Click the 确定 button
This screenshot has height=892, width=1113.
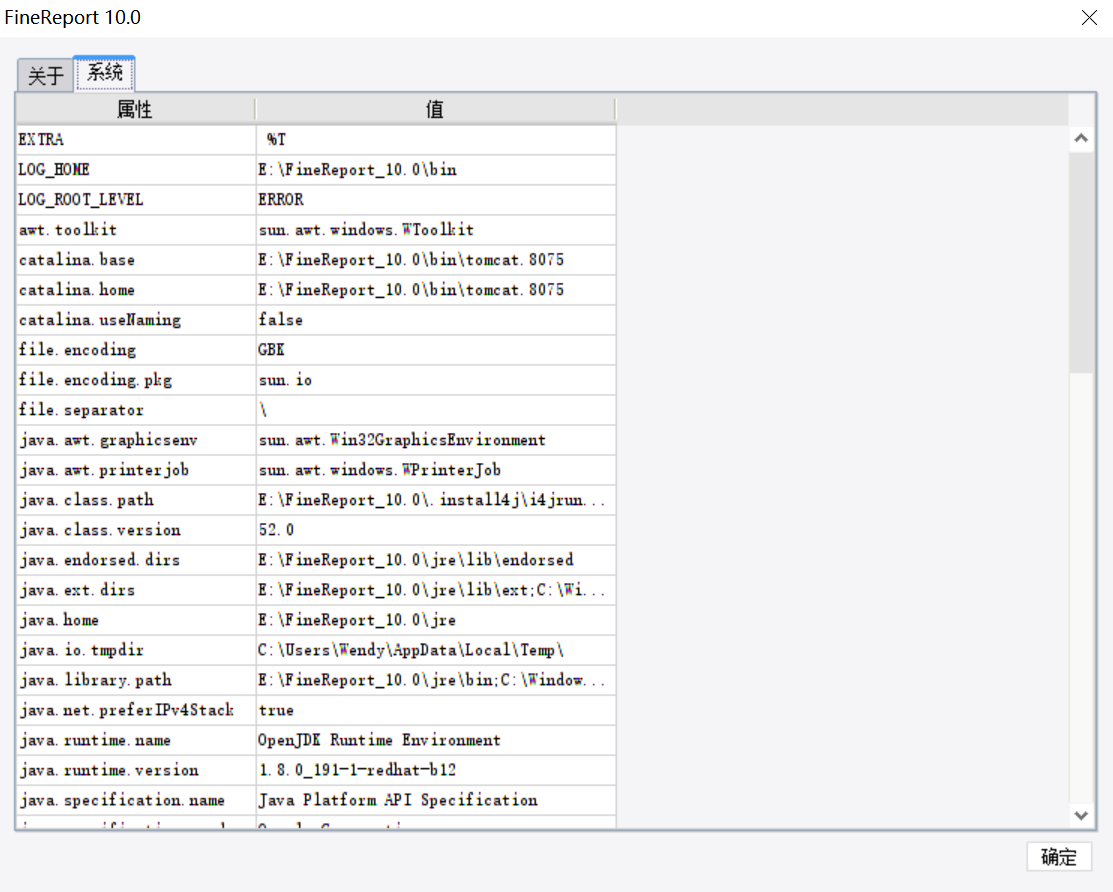[x=1058, y=857]
